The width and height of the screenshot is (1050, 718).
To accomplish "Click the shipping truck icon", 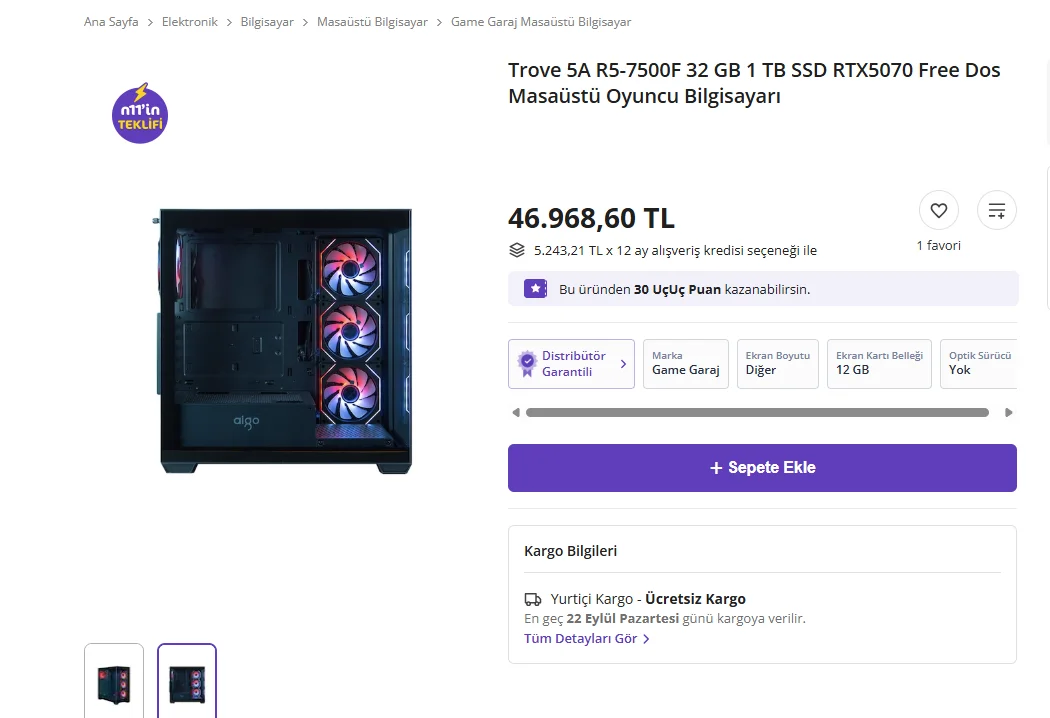I will [x=533, y=599].
